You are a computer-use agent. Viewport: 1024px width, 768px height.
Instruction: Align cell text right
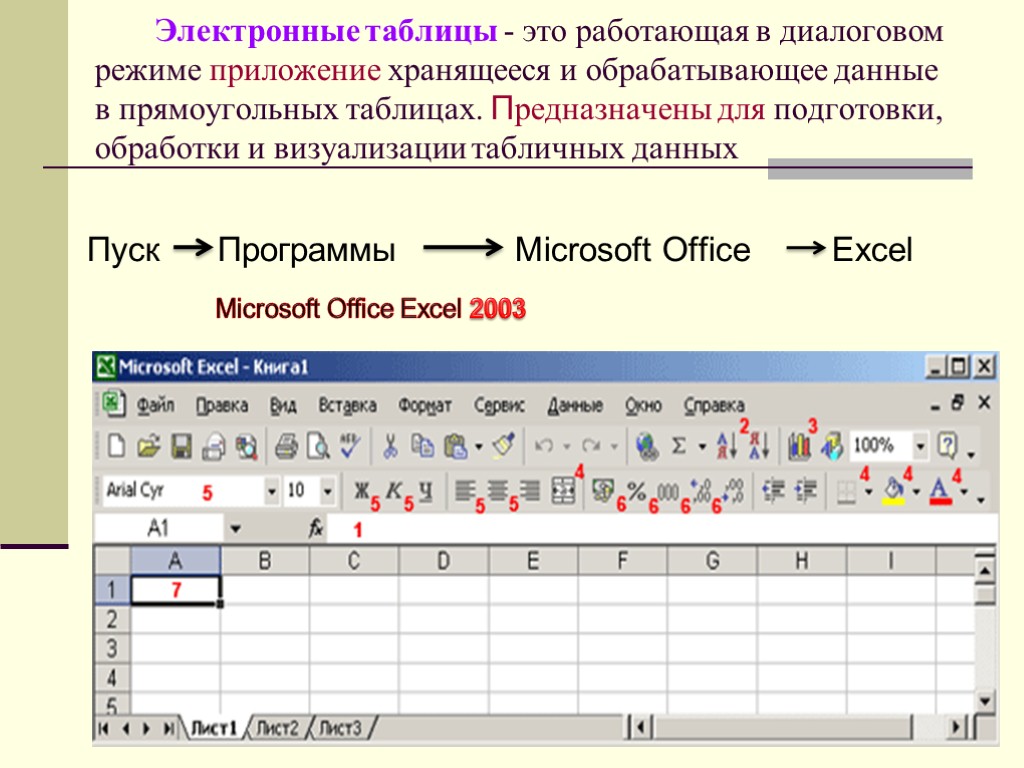(x=530, y=491)
